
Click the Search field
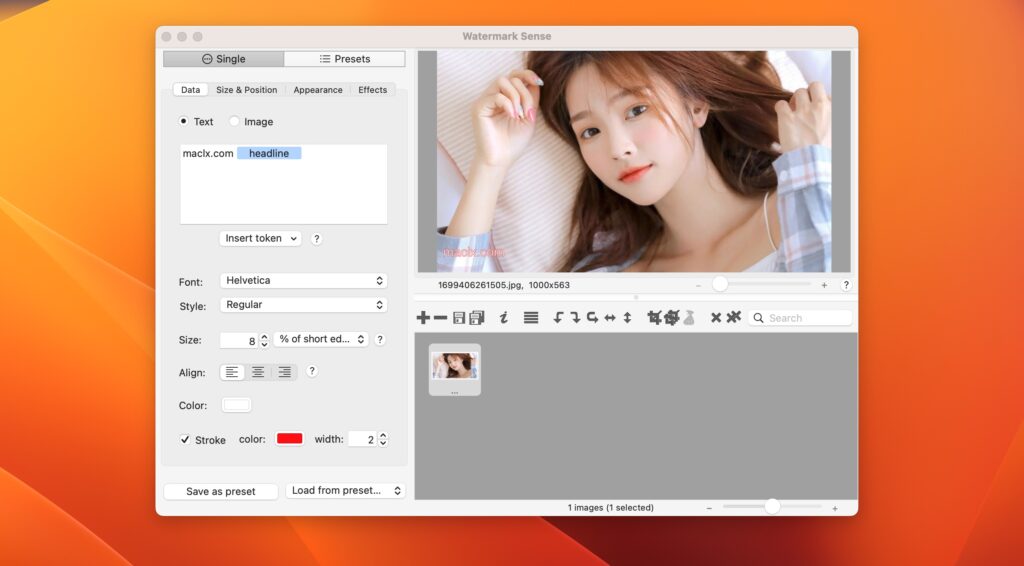pos(801,318)
